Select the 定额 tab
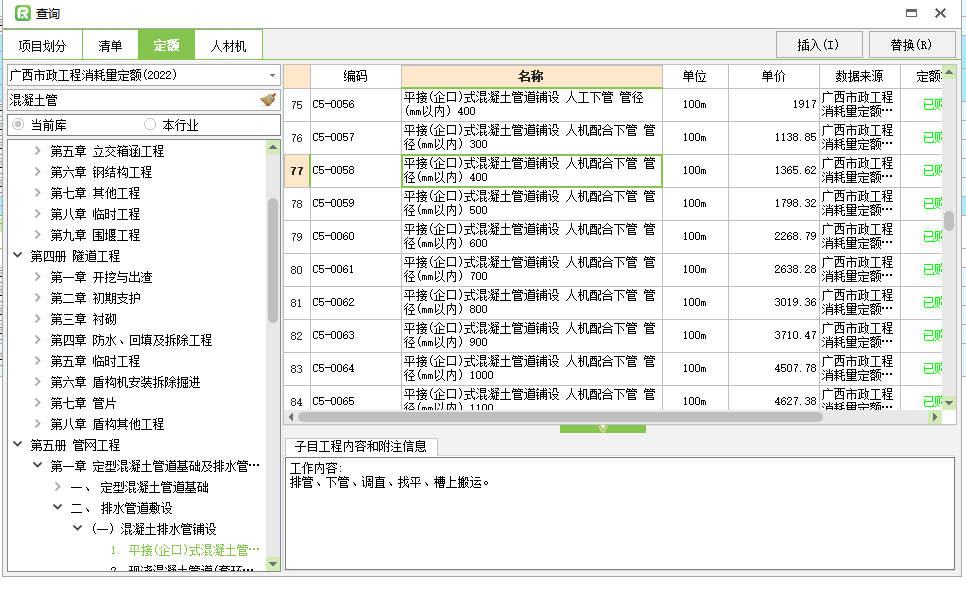The height and width of the screenshot is (590, 966). coord(166,44)
